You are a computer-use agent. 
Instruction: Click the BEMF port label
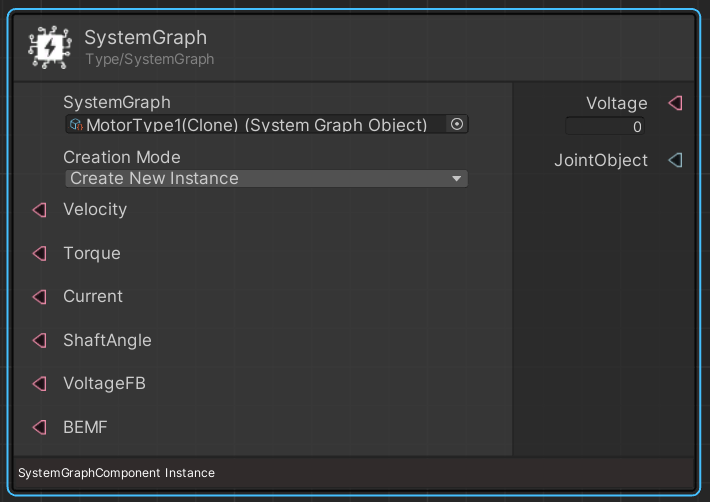85,427
